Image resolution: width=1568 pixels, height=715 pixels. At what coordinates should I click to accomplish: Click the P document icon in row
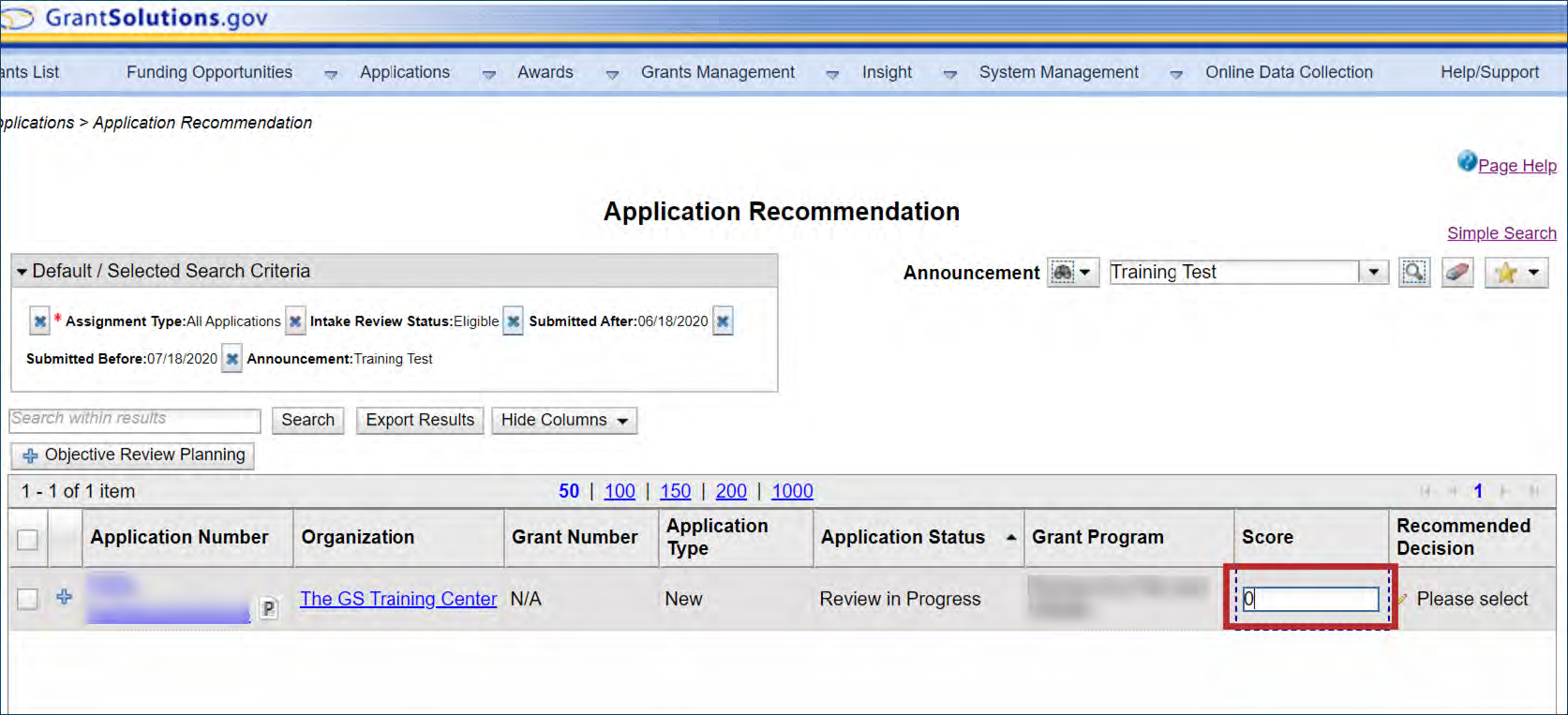pyautogui.click(x=268, y=608)
